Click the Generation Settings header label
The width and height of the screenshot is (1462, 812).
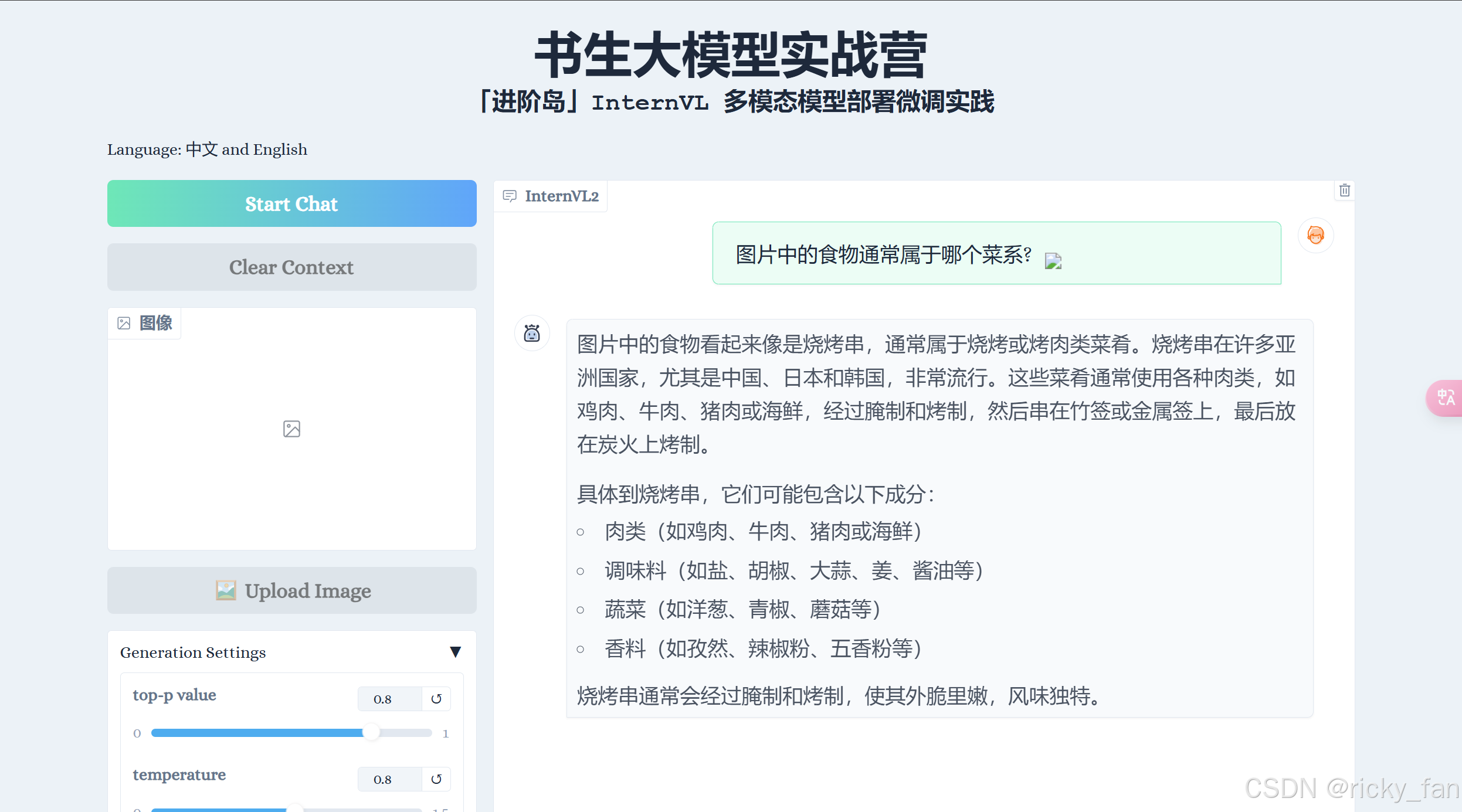click(x=193, y=653)
